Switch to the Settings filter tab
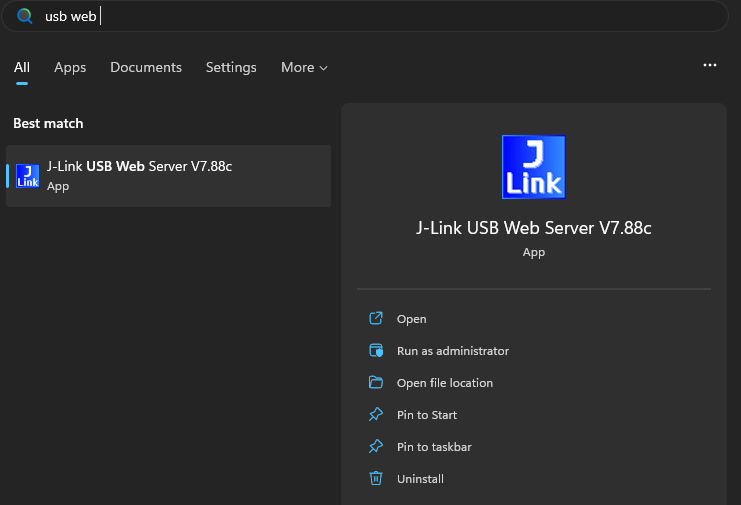This screenshot has height=505, width=741. click(x=231, y=67)
